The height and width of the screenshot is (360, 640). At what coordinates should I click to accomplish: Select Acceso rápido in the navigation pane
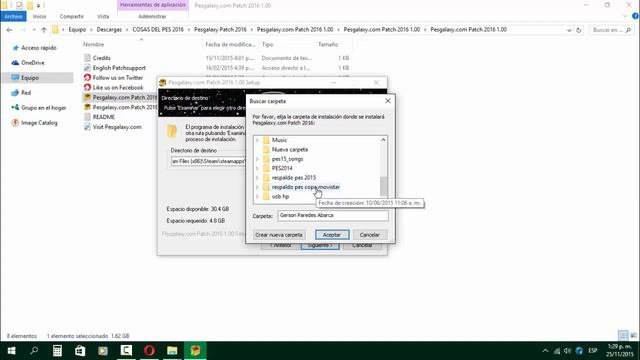(38, 48)
